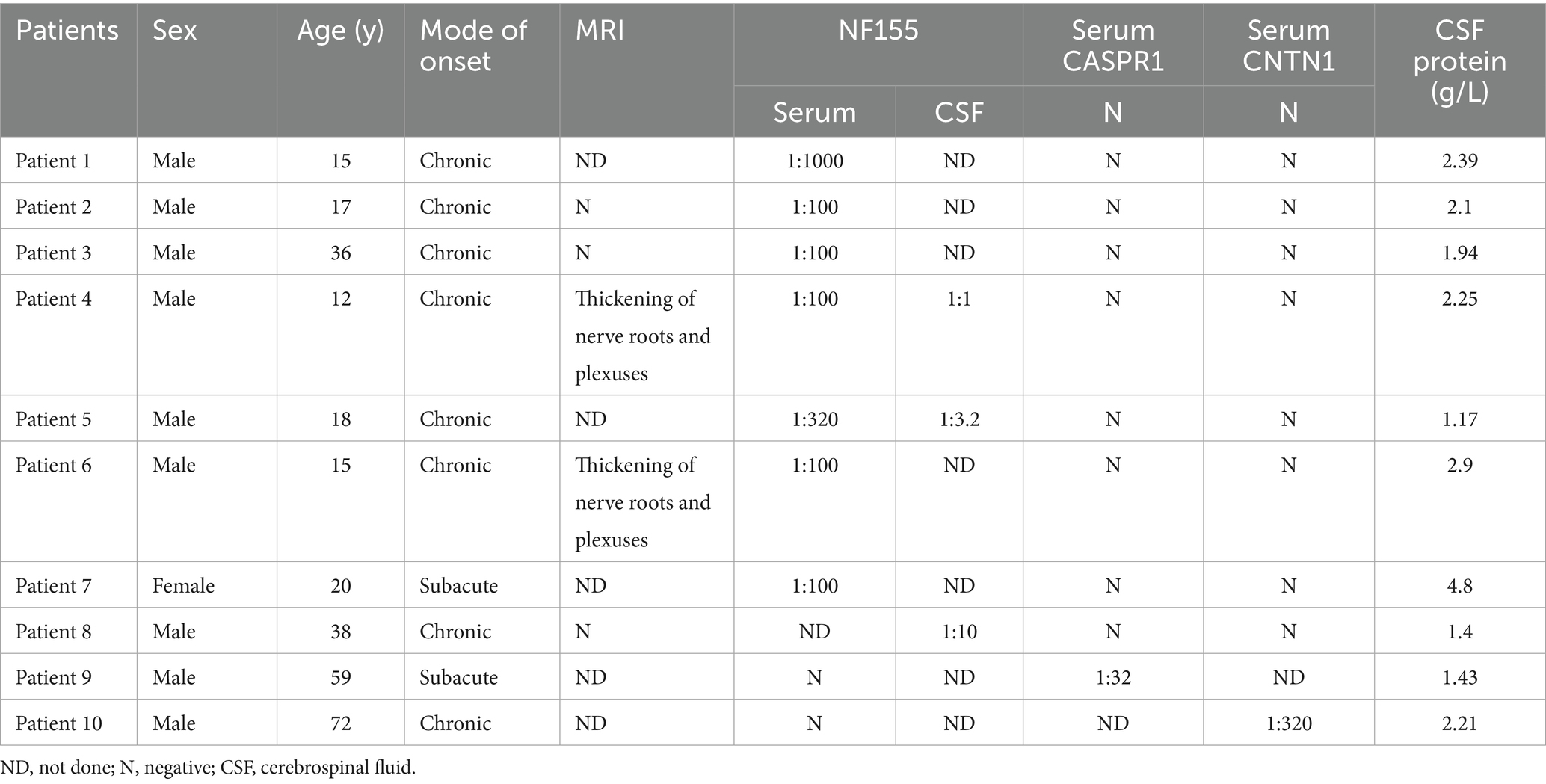Click the Serum CASPR1 header
Viewport: 1546px width, 784px height.
(1112, 46)
